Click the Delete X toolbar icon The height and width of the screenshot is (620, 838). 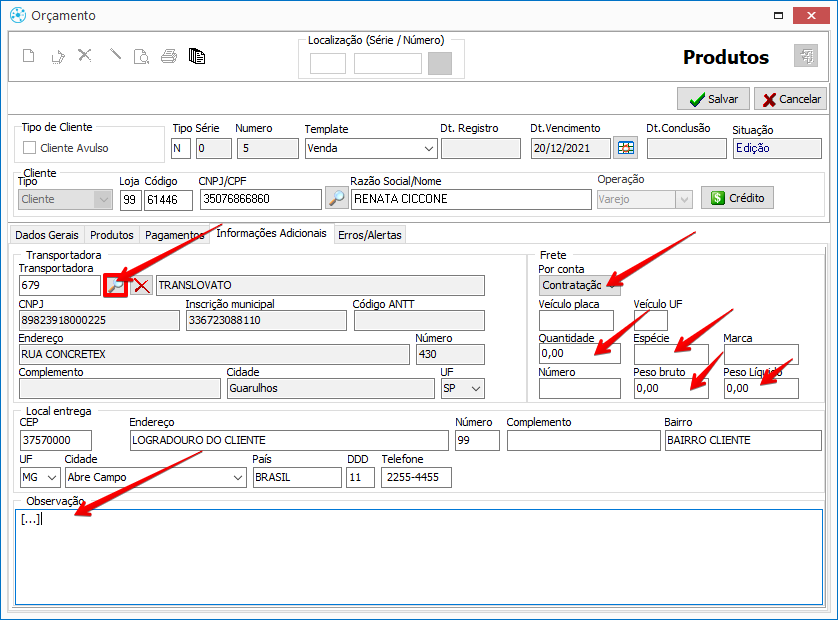(85, 55)
